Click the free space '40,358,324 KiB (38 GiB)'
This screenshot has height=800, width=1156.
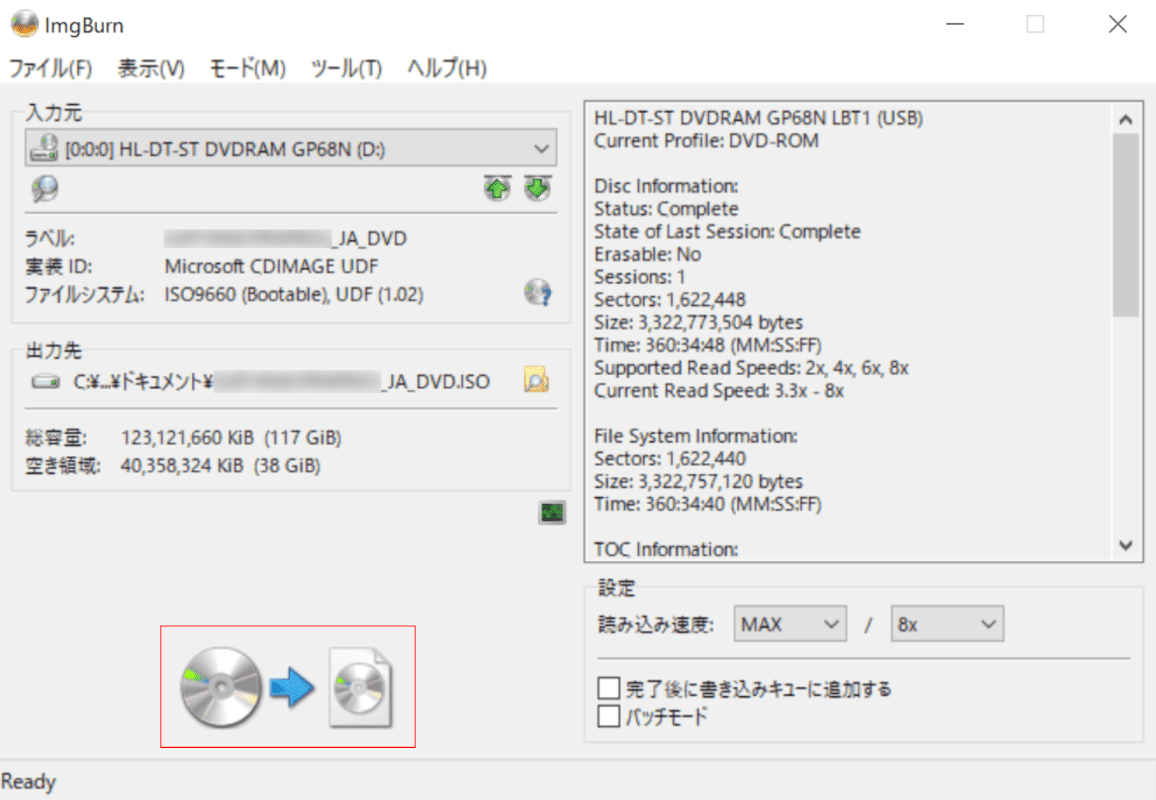click(x=220, y=466)
